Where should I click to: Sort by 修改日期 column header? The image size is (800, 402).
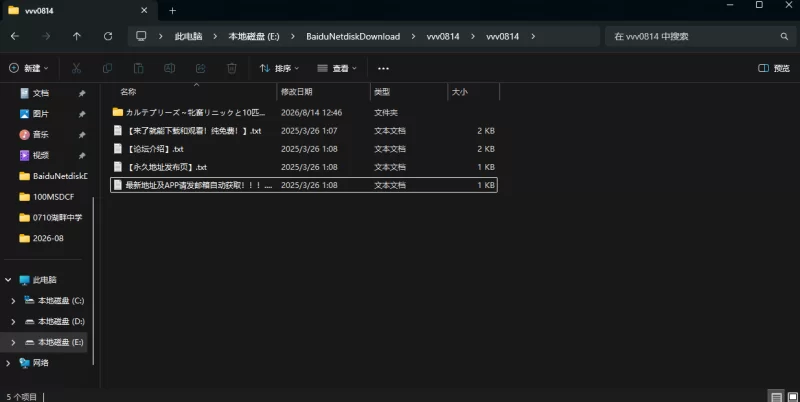click(x=323, y=92)
